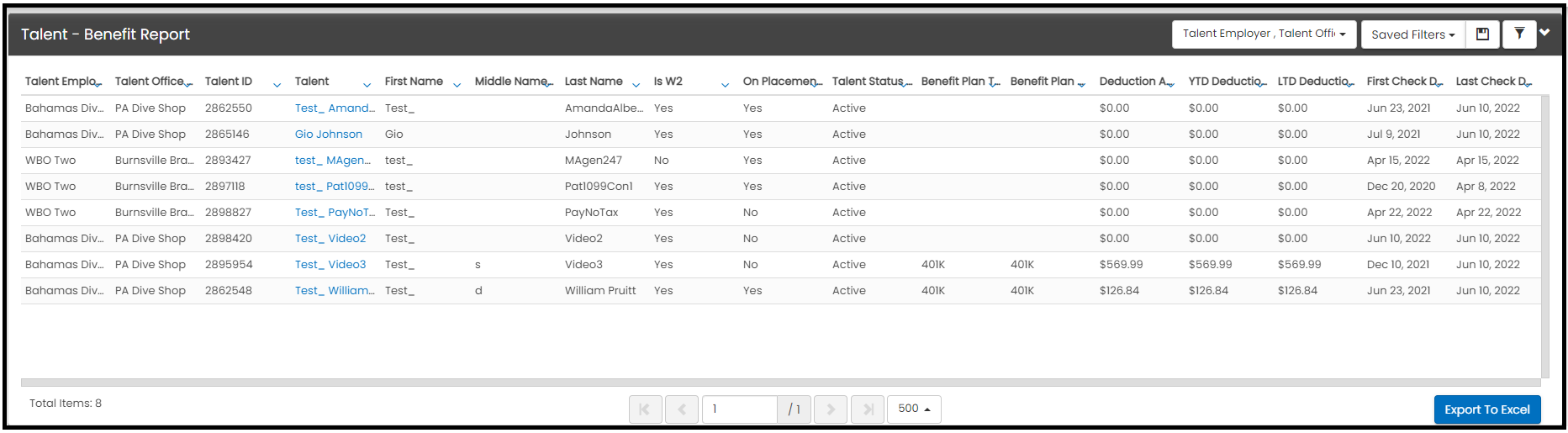Select Talent ID cell 2862548
Image resolution: width=1568 pixels, height=433 pixels.
(229, 290)
